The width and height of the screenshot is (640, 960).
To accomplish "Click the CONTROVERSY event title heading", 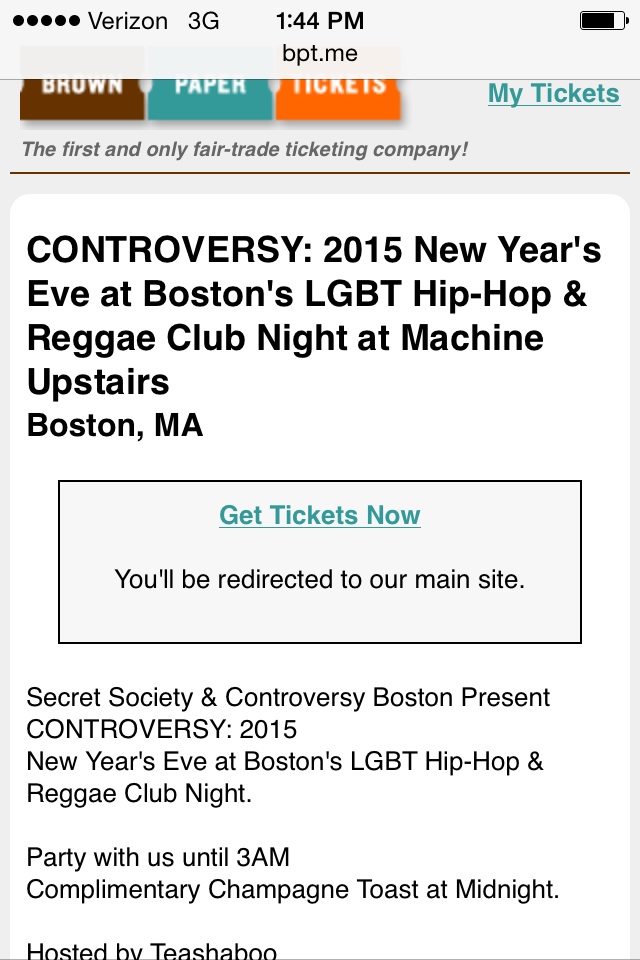I will pyautogui.click(x=314, y=315).
